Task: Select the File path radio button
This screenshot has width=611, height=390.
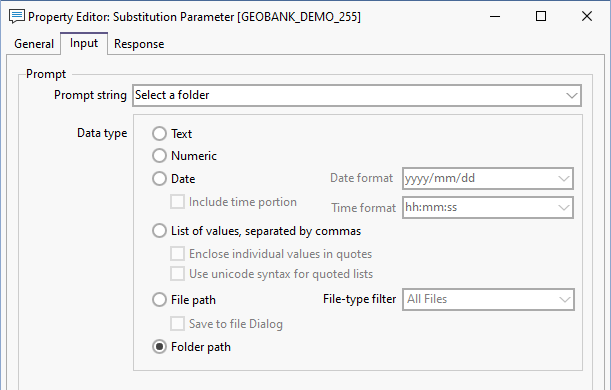Action: click(159, 300)
